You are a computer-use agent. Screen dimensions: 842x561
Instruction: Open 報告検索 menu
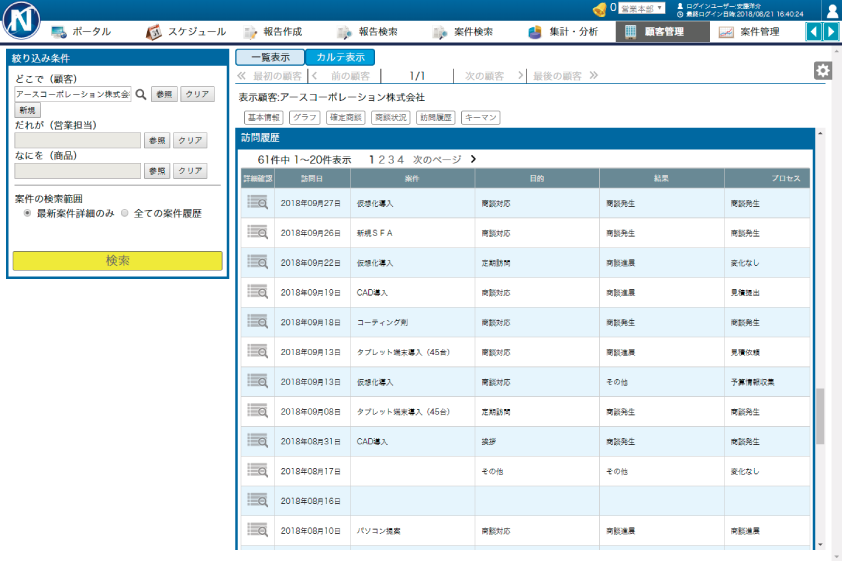point(368,32)
